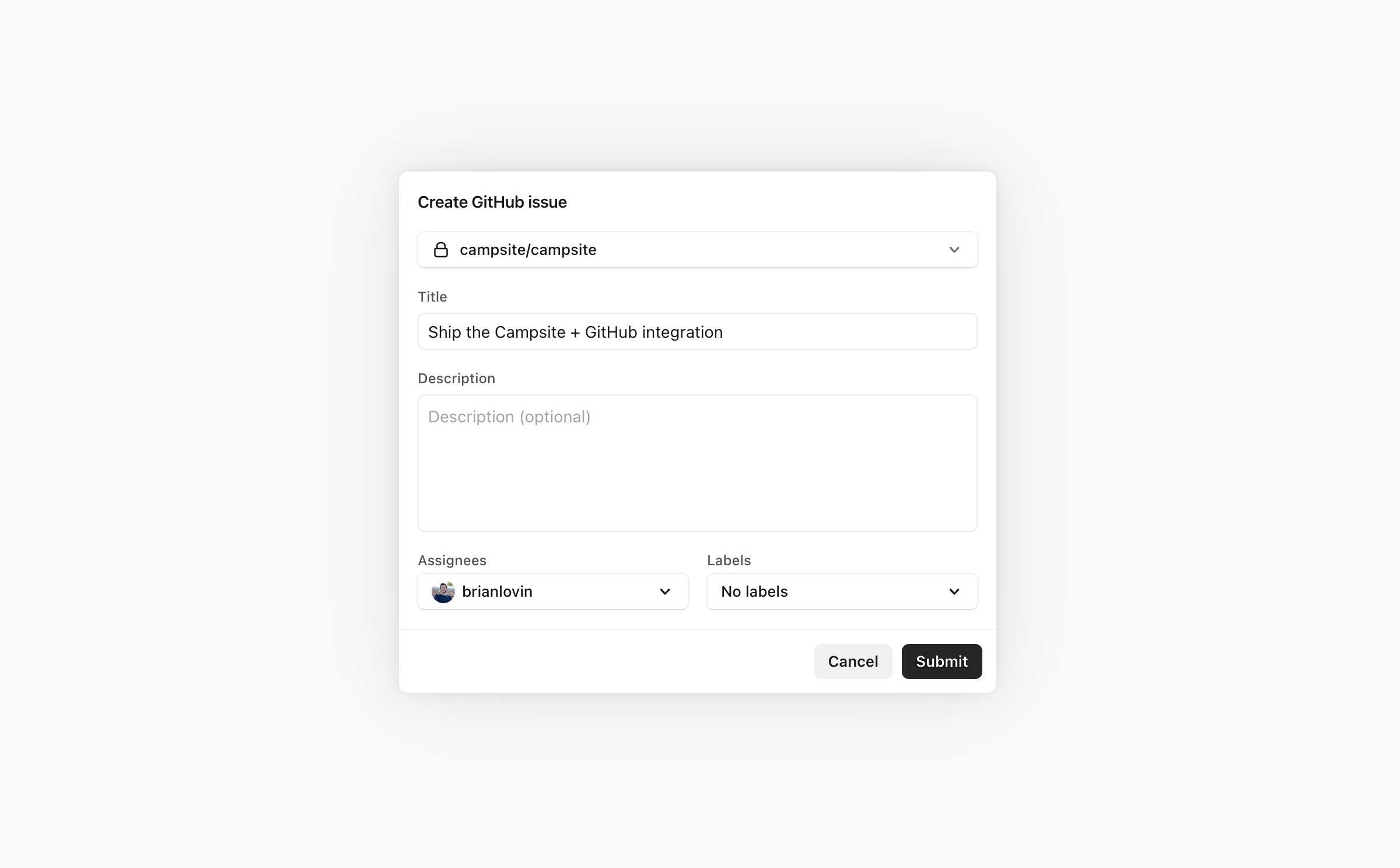Screen dimensions: 1400x868
Task: Click the 'Assignees' field label
Action: tap(452, 561)
